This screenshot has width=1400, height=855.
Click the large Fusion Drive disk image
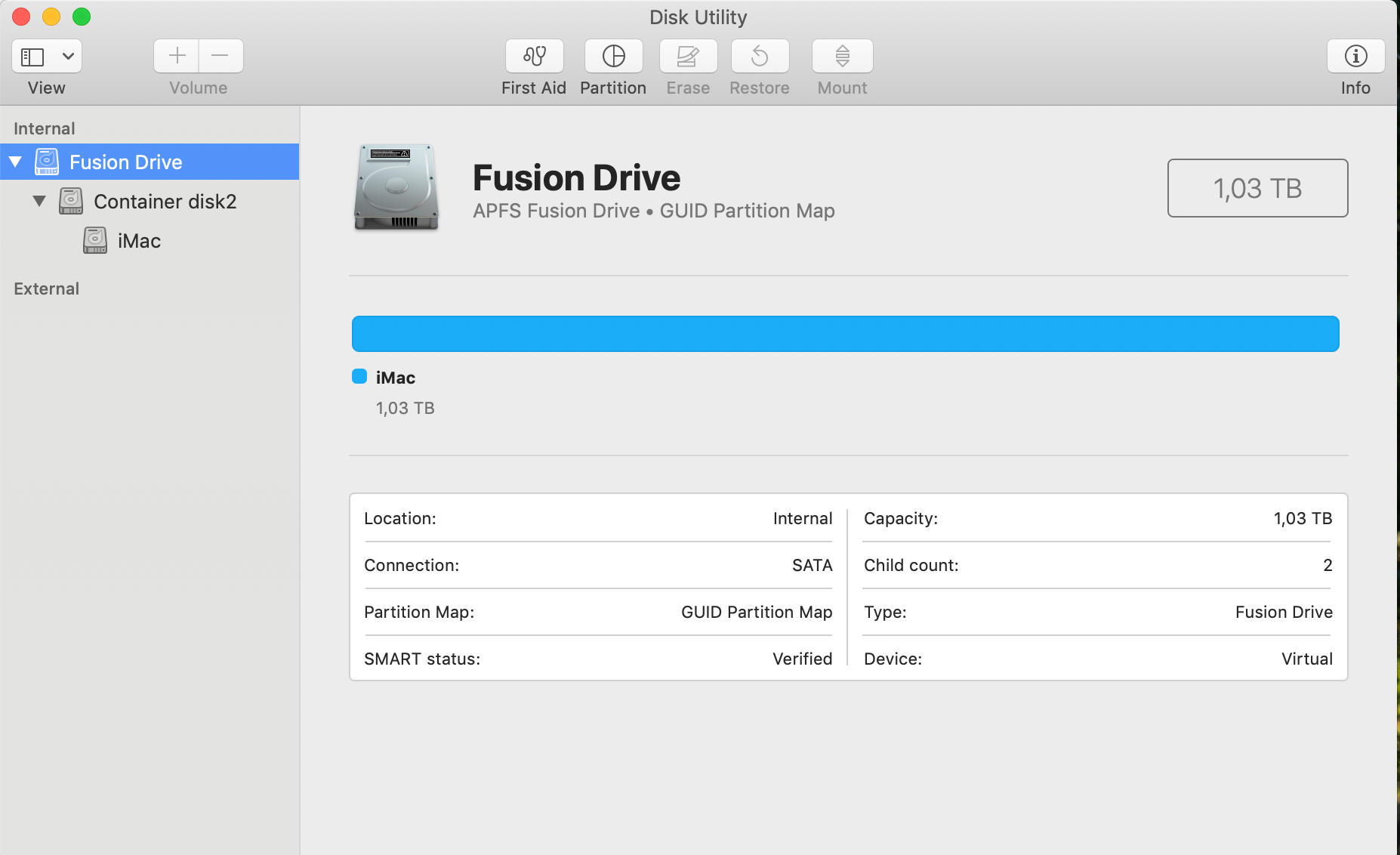click(396, 187)
